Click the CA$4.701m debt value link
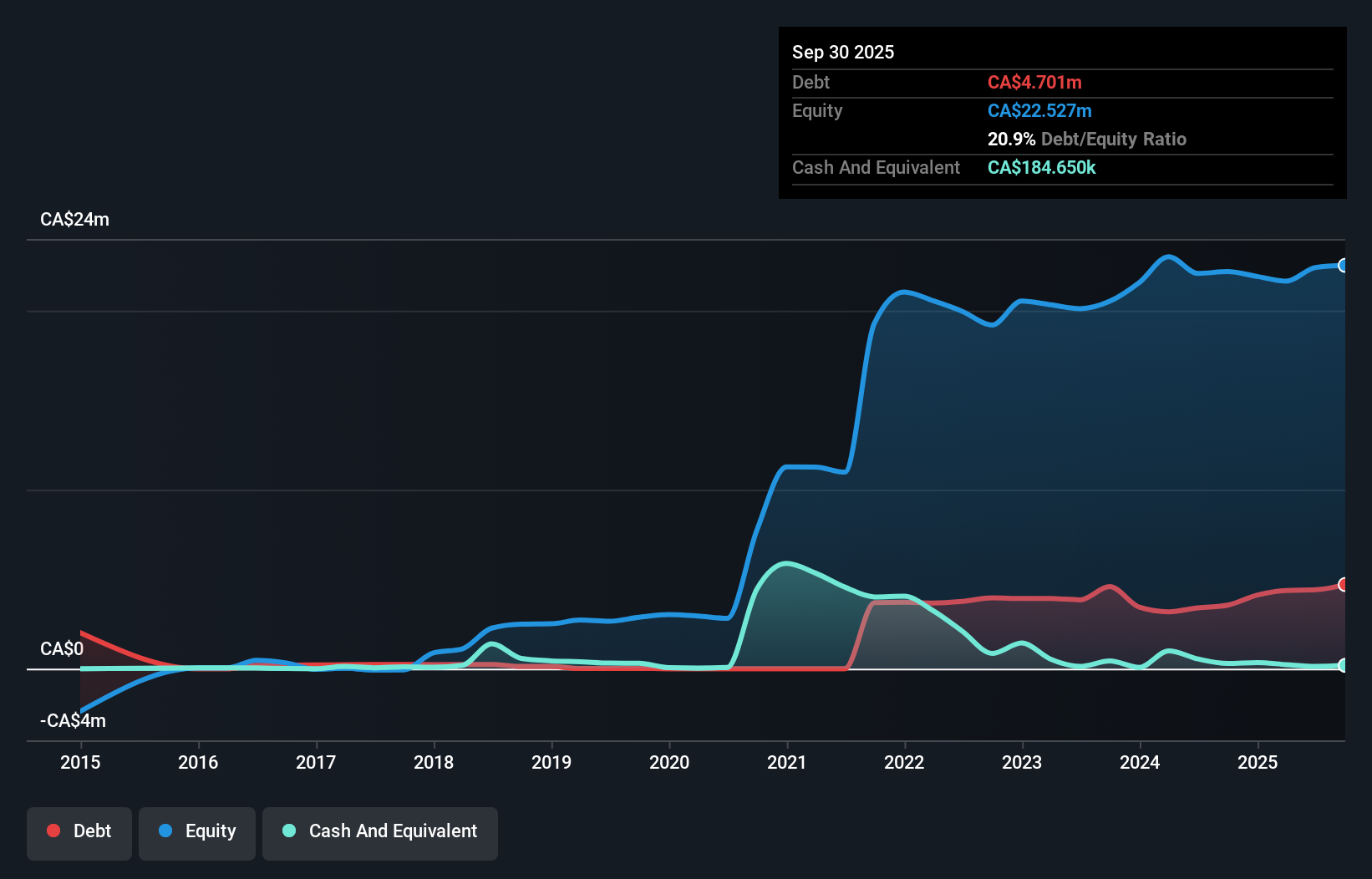Viewport: 1372px width, 879px height. pyautogui.click(x=1034, y=83)
